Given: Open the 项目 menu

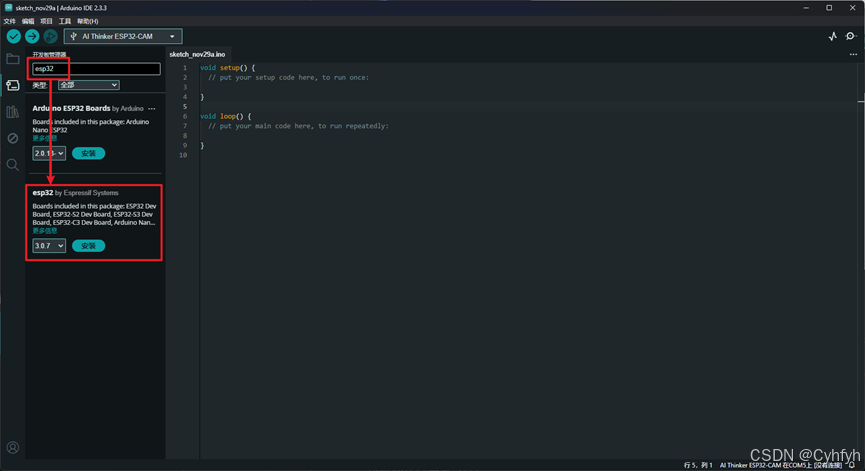Looking at the screenshot, I should point(46,21).
